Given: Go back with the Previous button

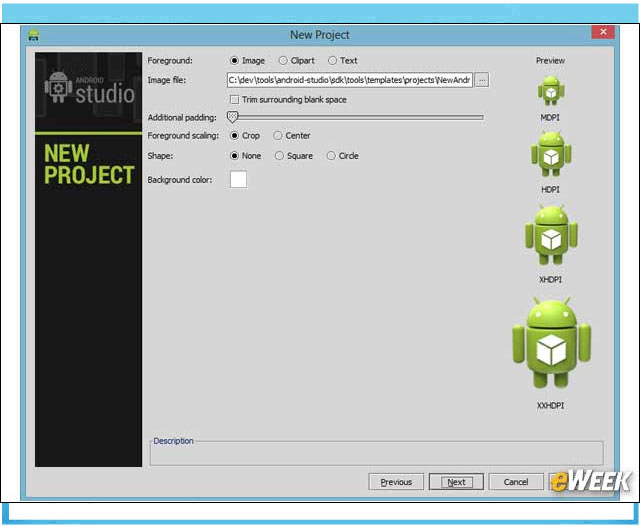Looking at the screenshot, I should click(x=396, y=482).
